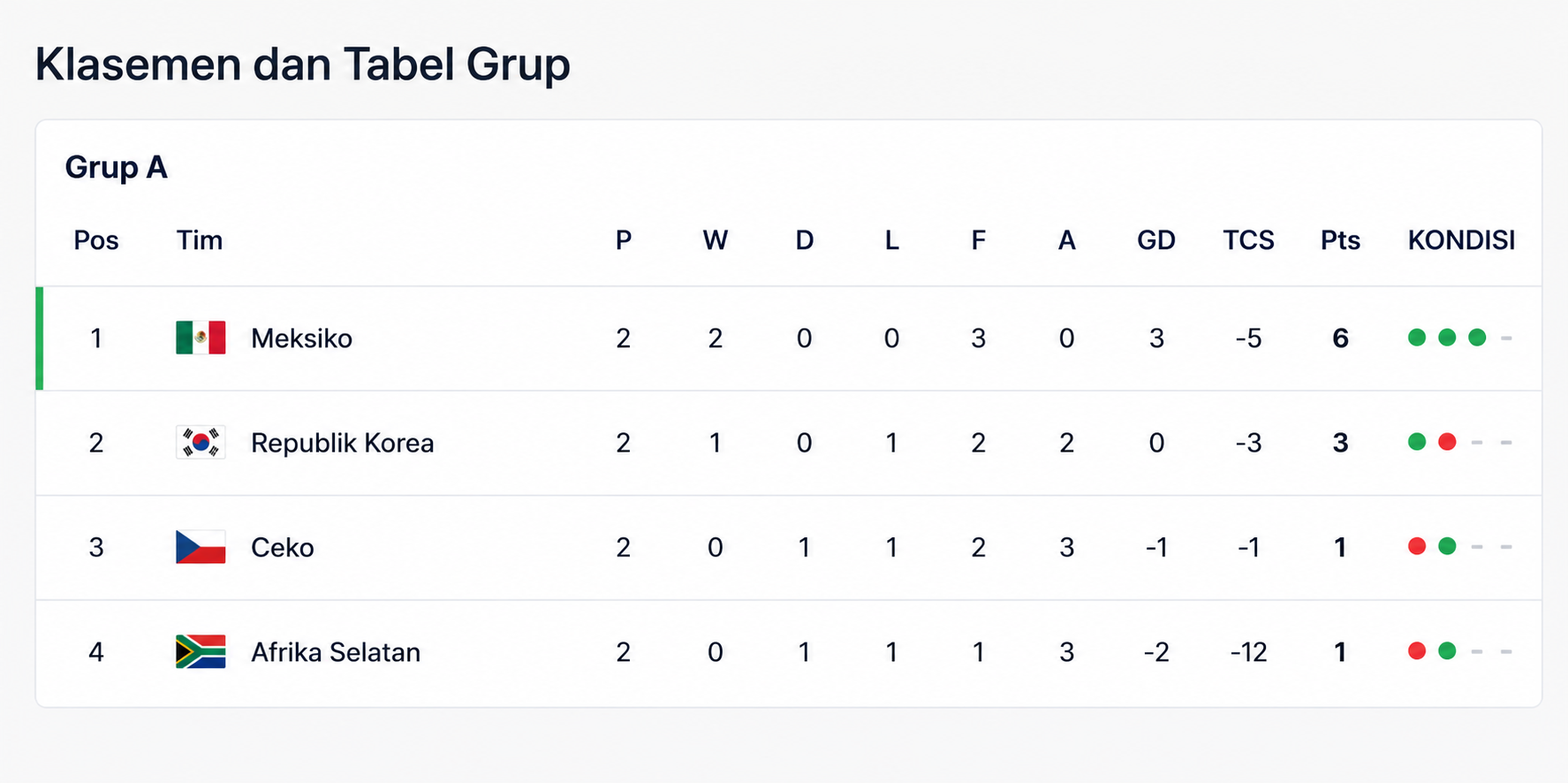The width and height of the screenshot is (1568, 783).
Task: Click Afrika Selatan's TCS value -12
Action: (1248, 652)
